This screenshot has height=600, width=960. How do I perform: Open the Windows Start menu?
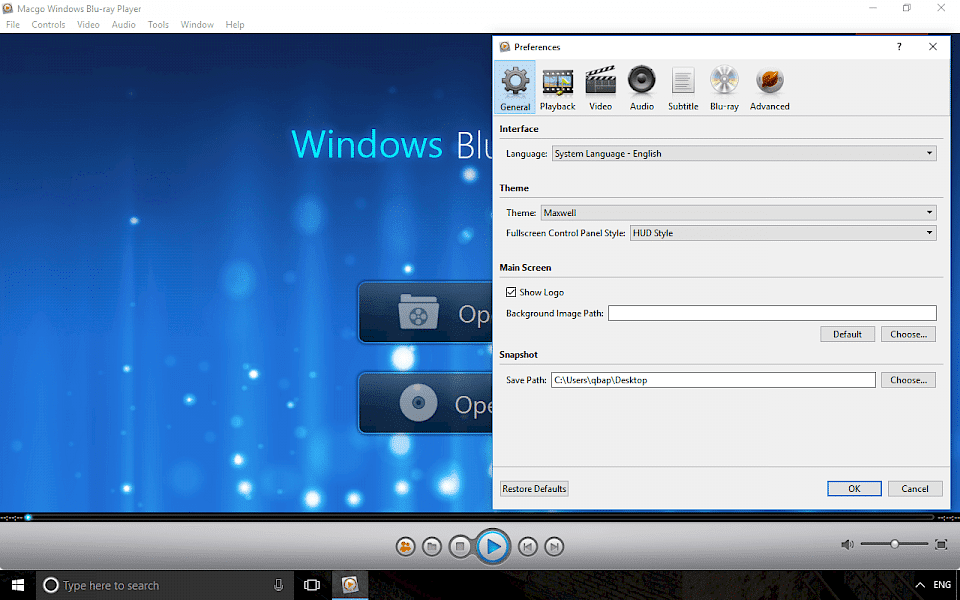(x=18, y=585)
